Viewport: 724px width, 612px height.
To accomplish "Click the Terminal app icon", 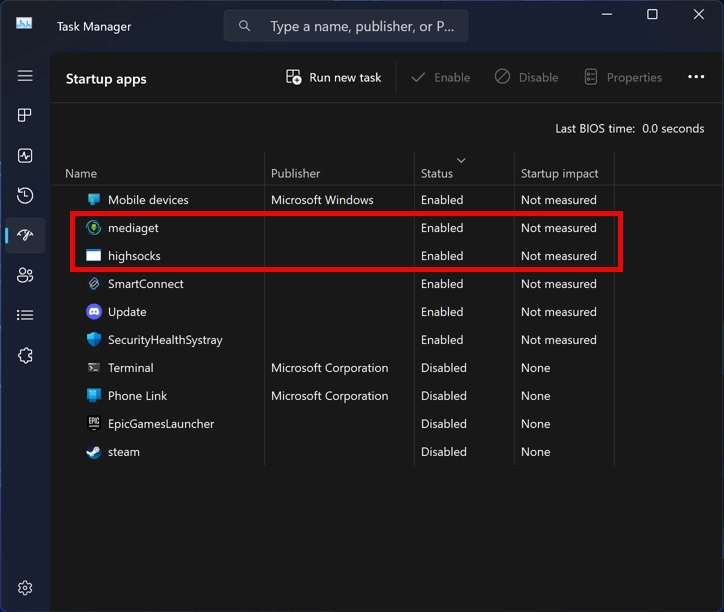I will (94, 368).
